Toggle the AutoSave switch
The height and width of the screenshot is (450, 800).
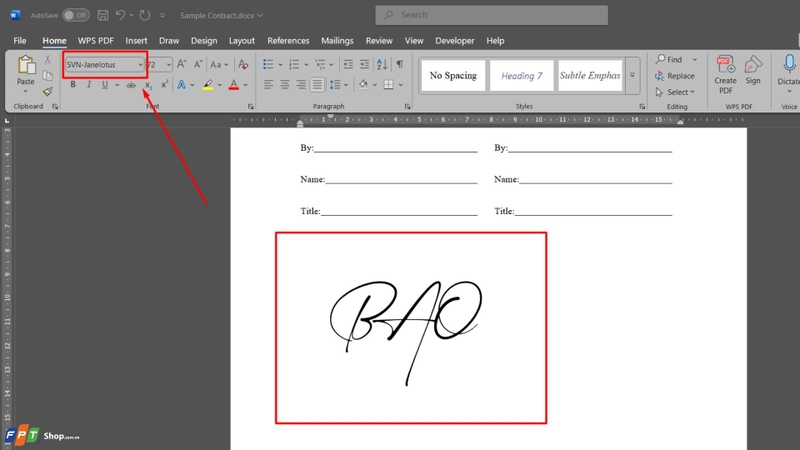(76, 15)
